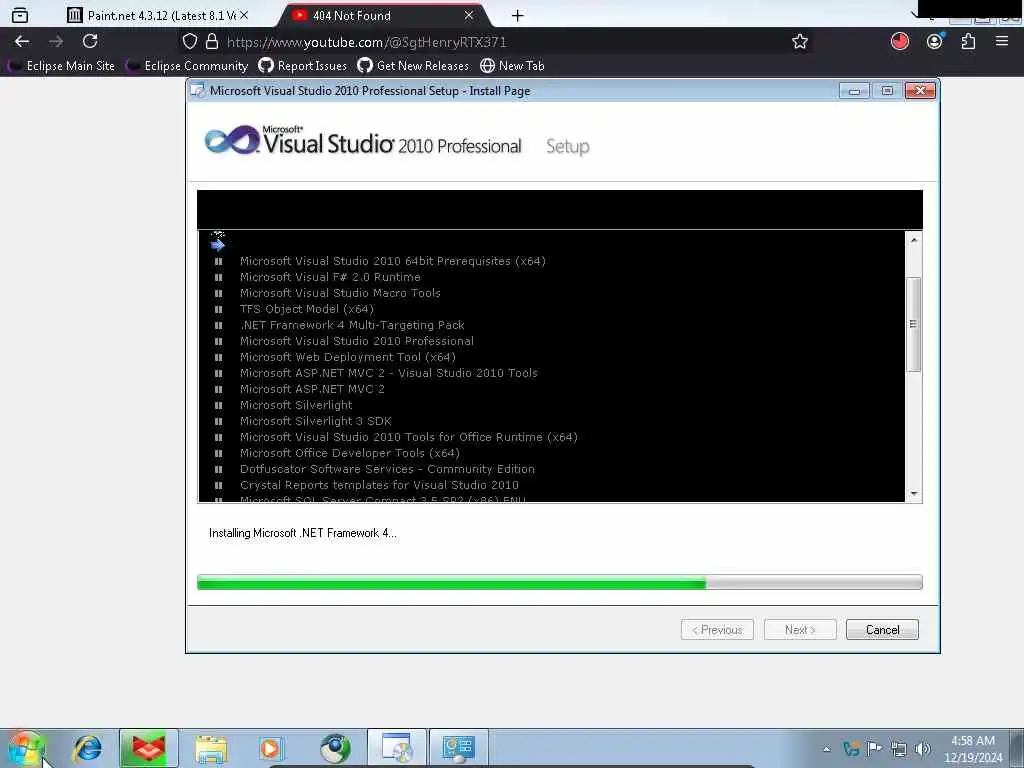Select Microsoft Visual Studio 2010 64bit Prerequisites (x64)

click(392, 261)
